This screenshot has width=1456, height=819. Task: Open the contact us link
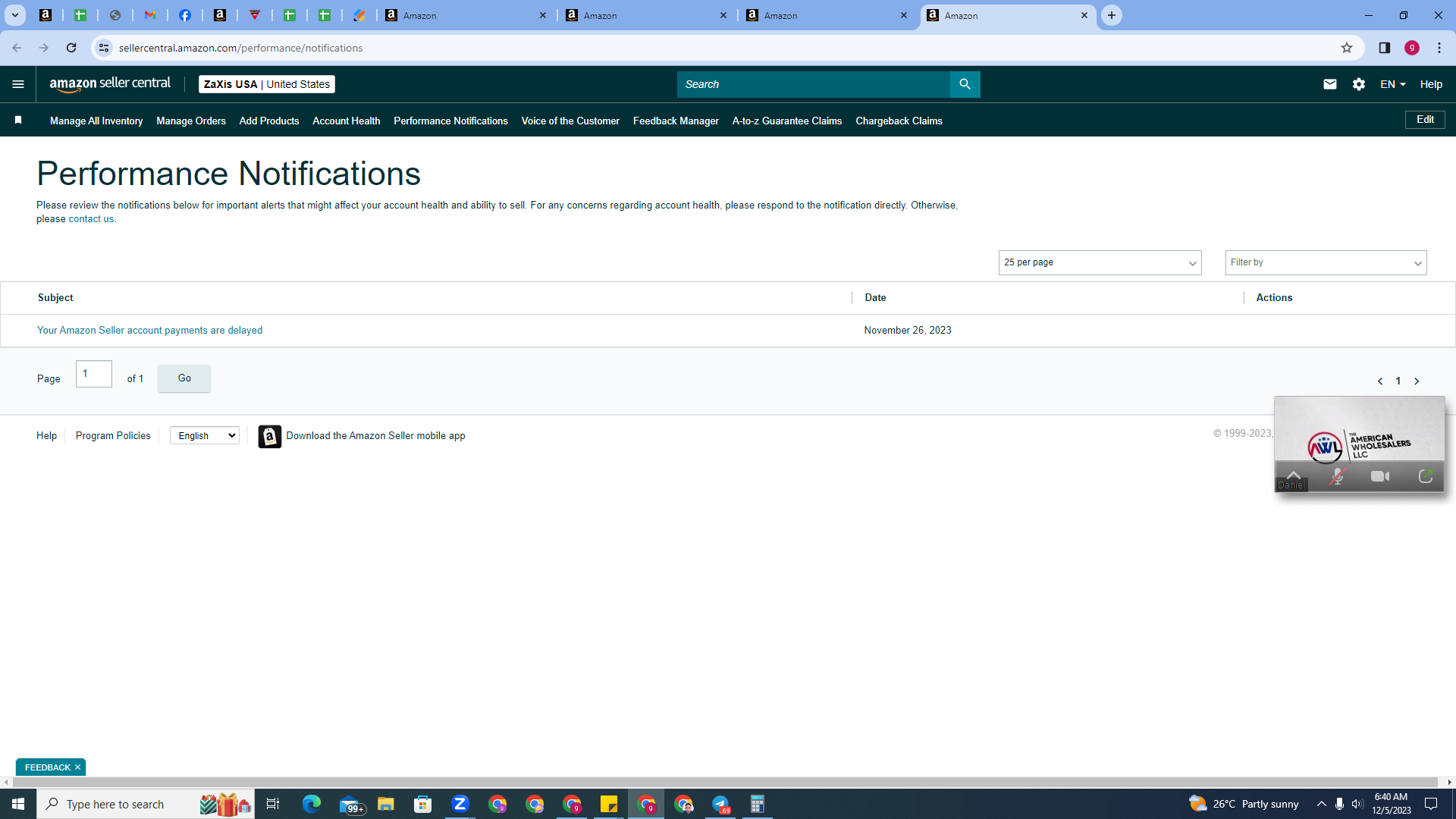(x=91, y=219)
